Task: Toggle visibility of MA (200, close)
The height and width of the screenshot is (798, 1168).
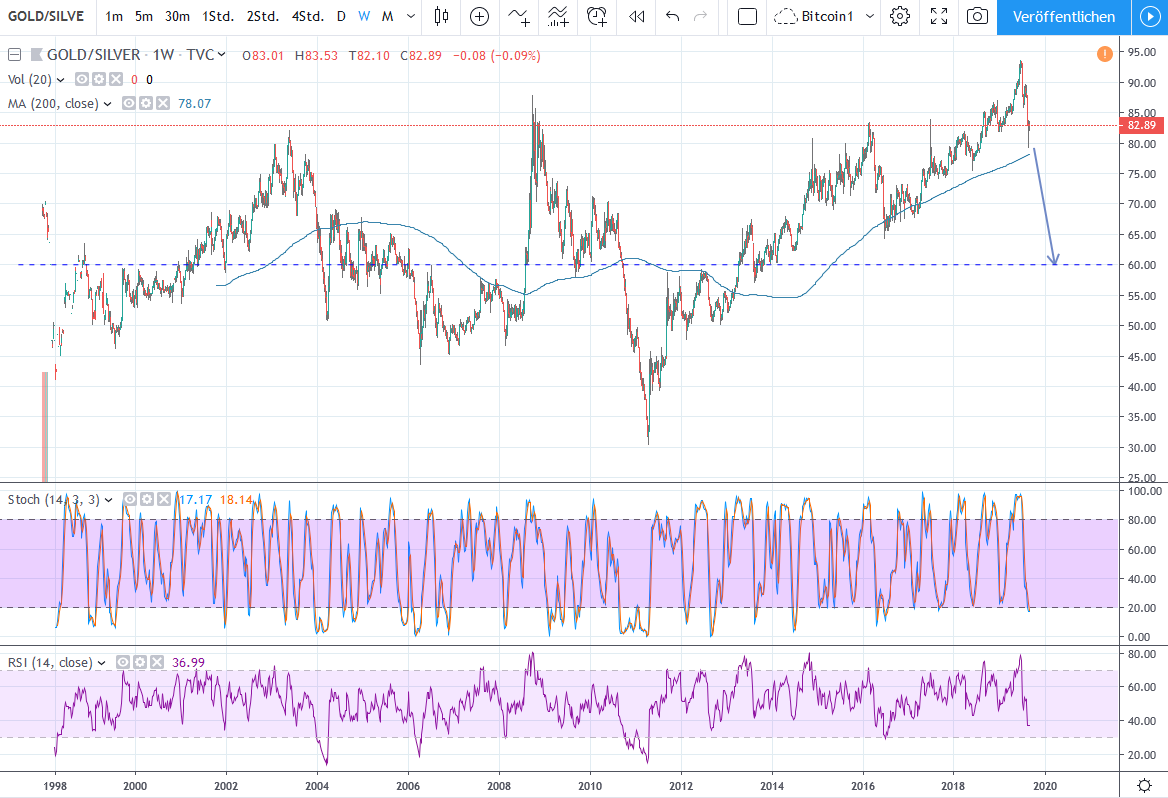Action: [x=128, y=104]
